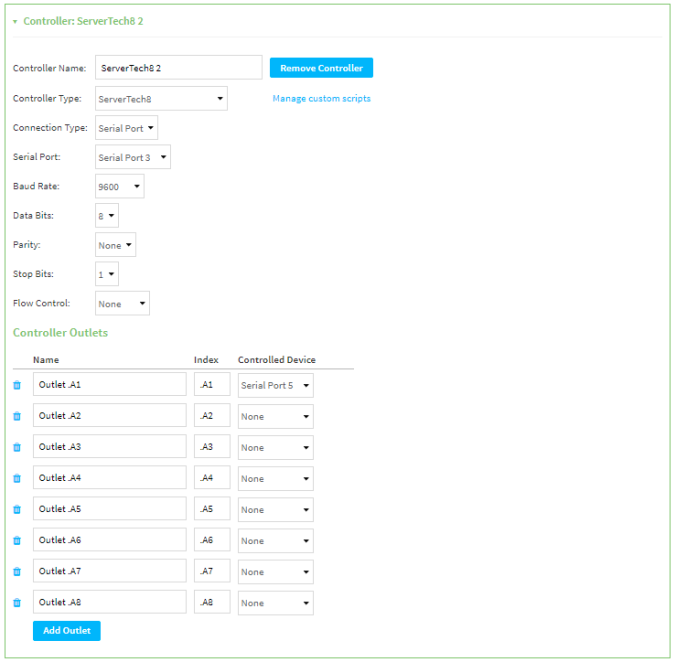Edit the Outlet .A8 name field
The image size is (676, 662).
[x=110, y=602]
